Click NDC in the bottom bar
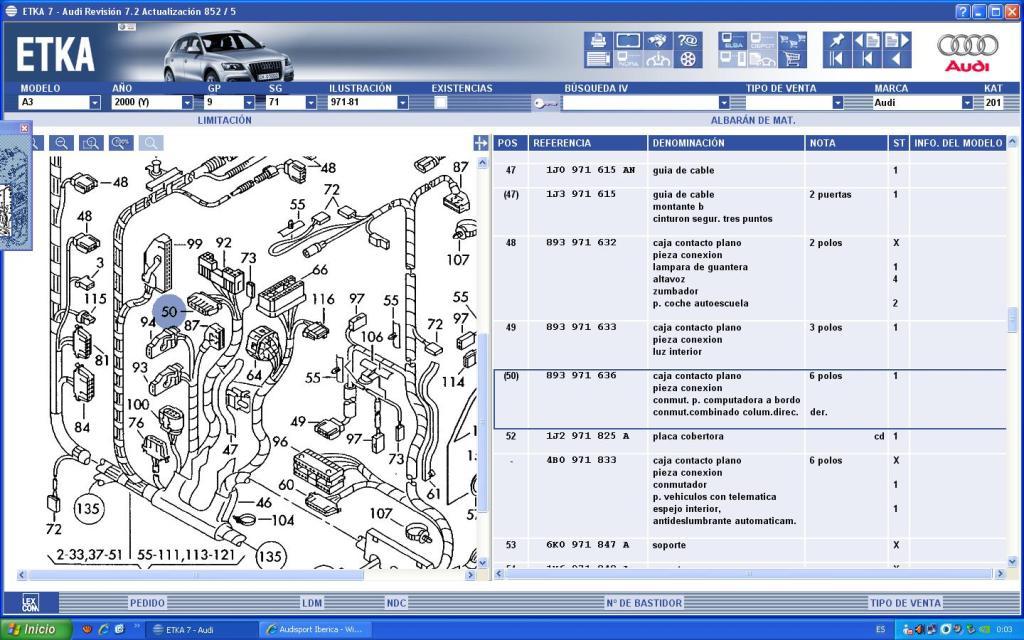 (x=396, y=603)
